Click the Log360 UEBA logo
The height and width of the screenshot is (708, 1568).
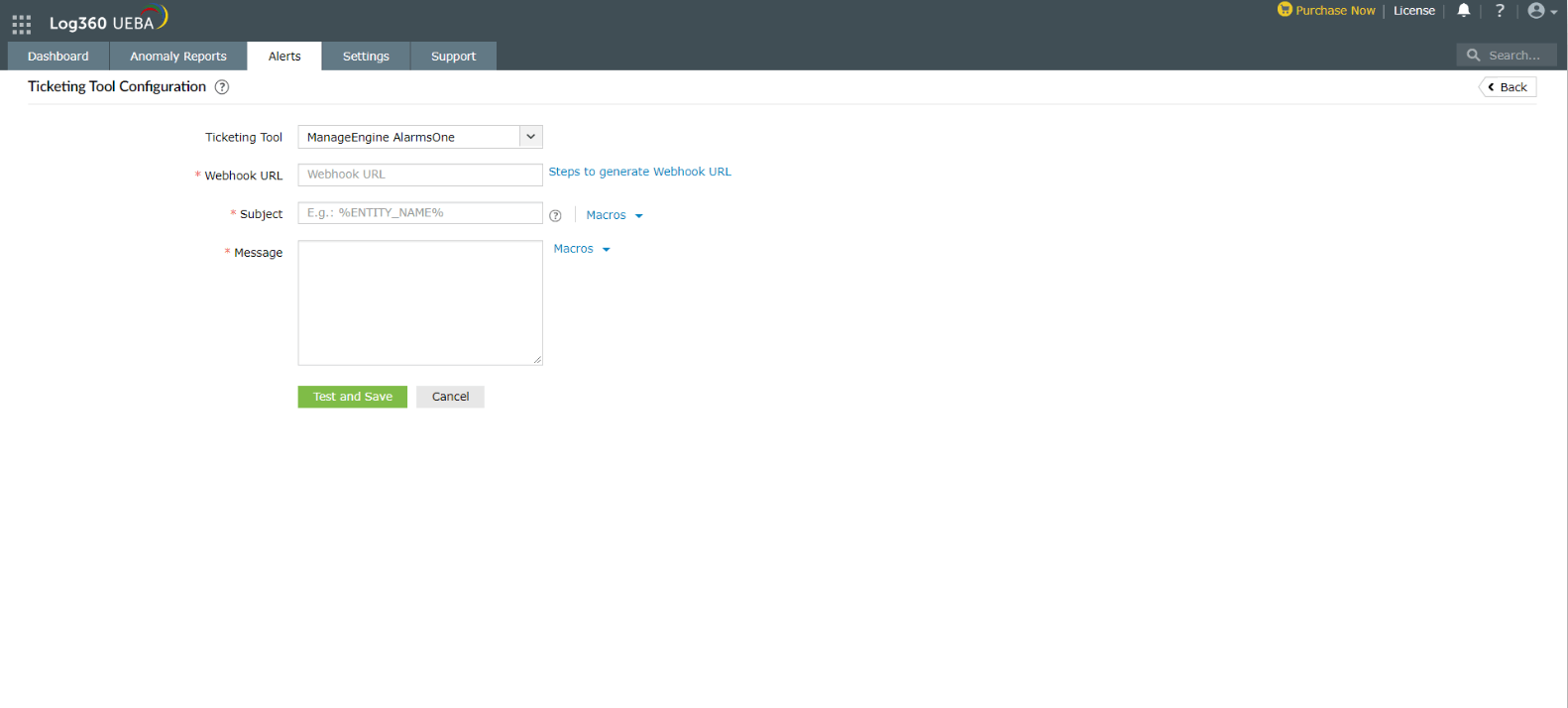pos(109,21)
